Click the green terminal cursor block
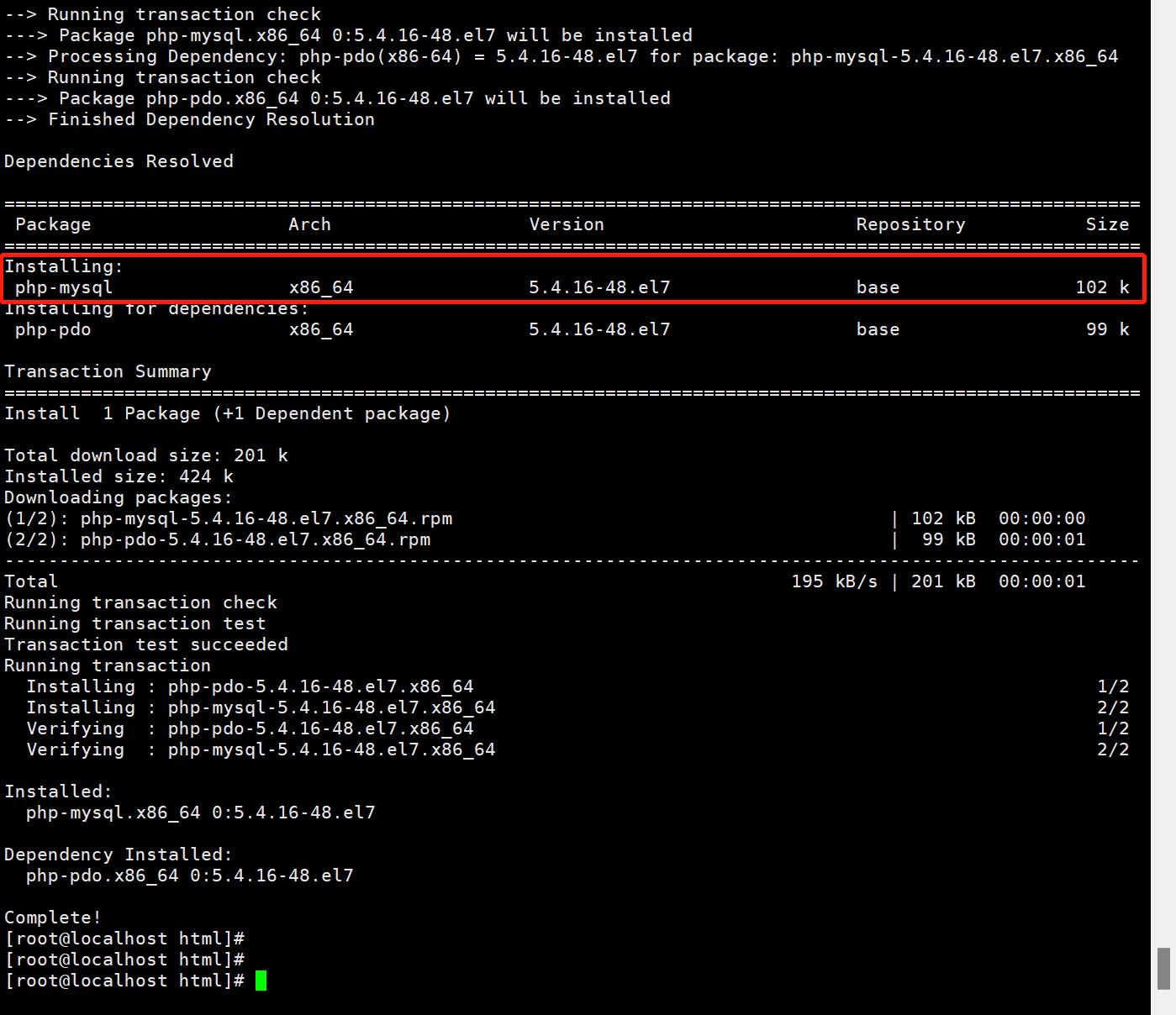Viewport: 1176px width, 1015px height. [x=261, y=981]
